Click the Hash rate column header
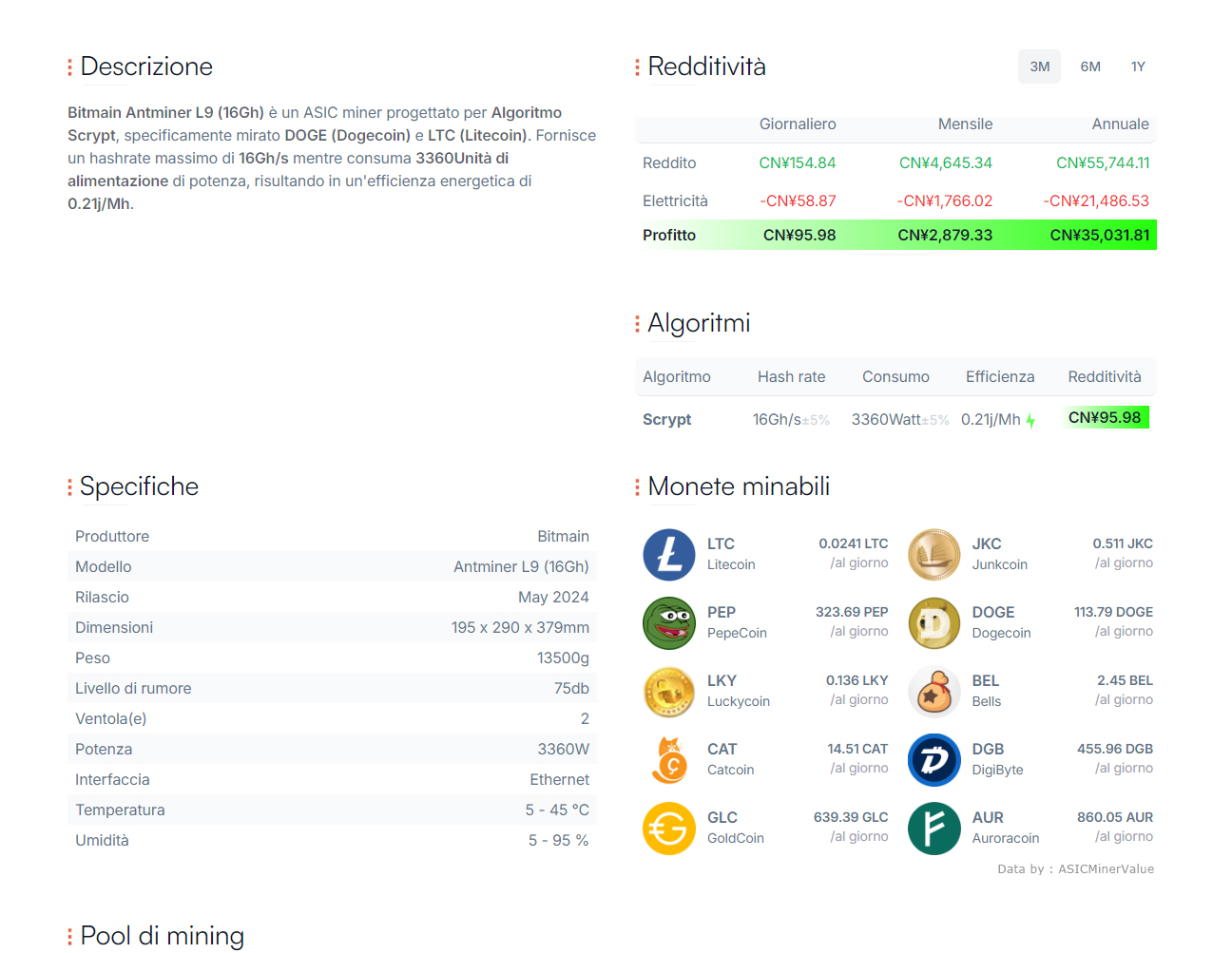Viewport: 1232px width, 953px height. click(x=791, y=376)
